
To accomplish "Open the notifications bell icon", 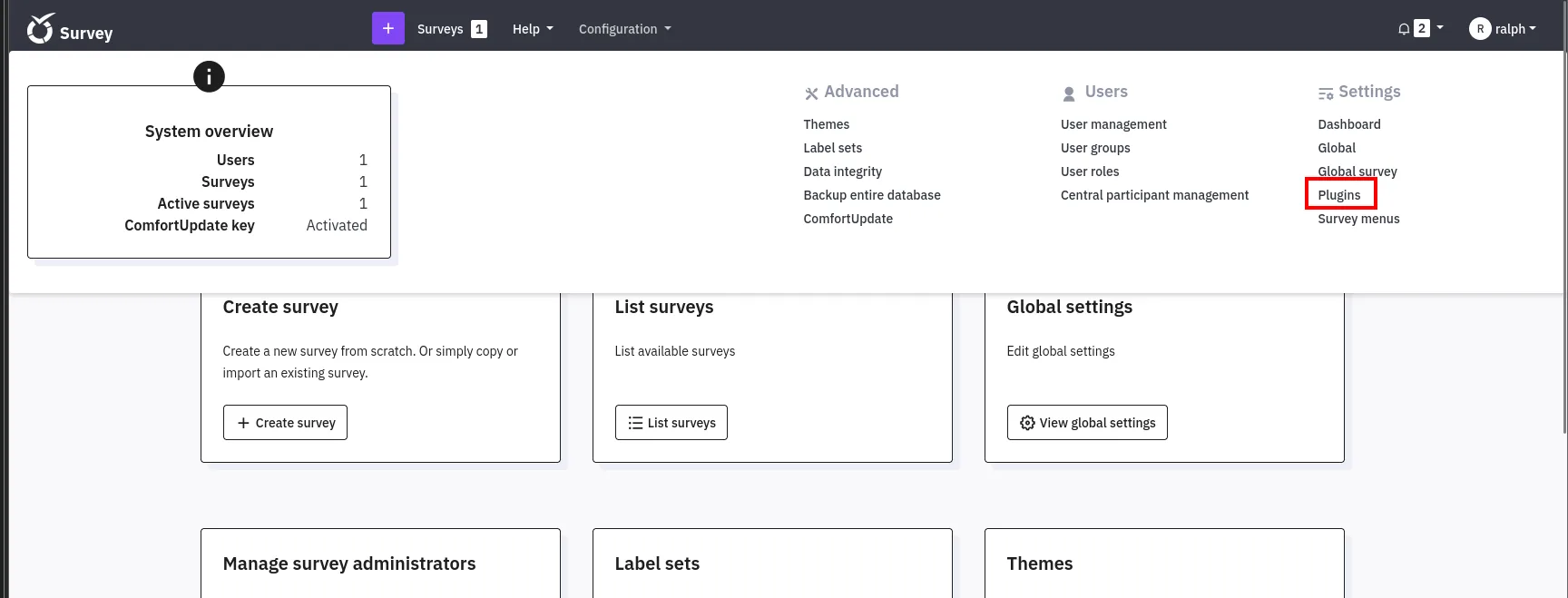I will pos(1404,29).
